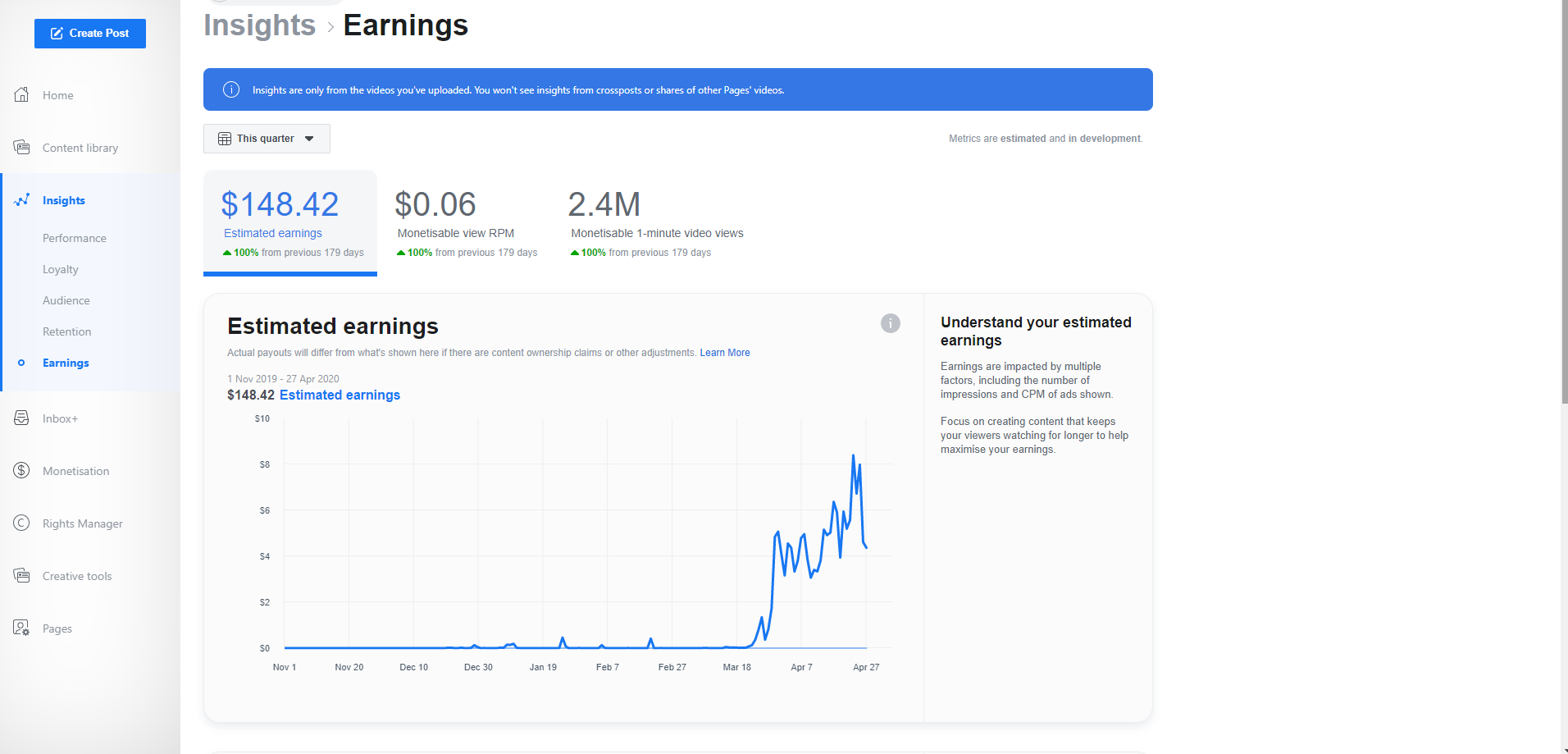Open Rights Manager section
The image size is (1568, 754).
click(83, 523)
